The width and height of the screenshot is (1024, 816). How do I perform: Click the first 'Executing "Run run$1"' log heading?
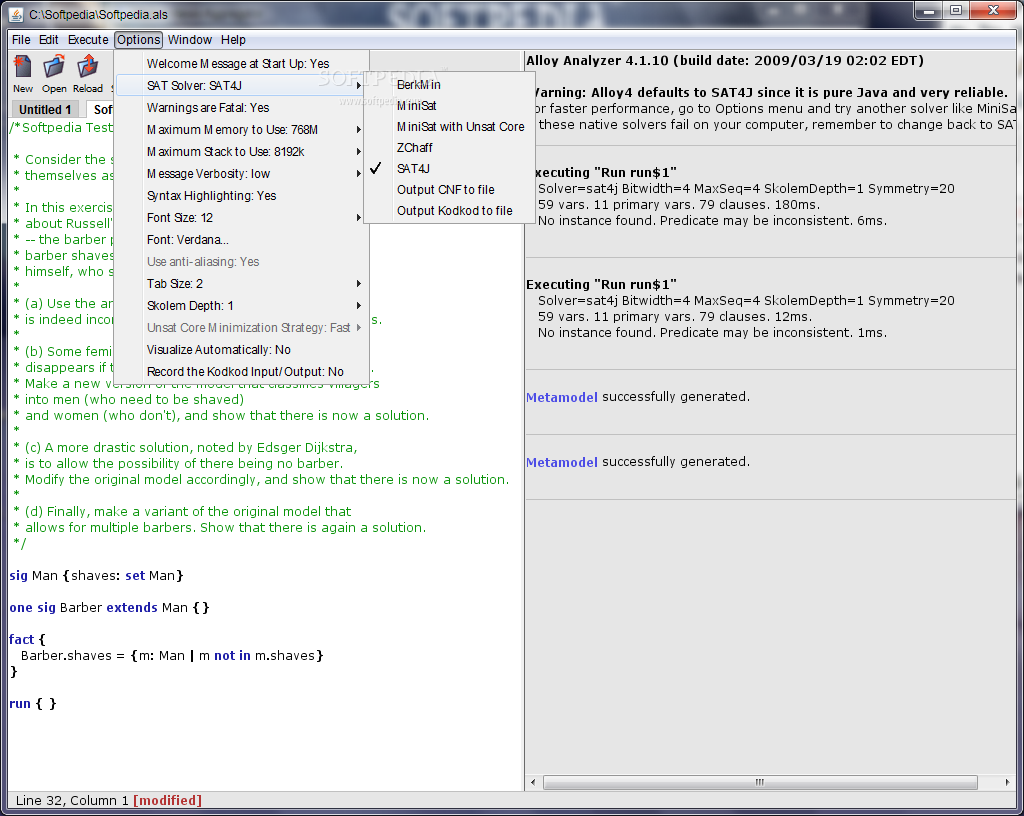click(605, 173)
